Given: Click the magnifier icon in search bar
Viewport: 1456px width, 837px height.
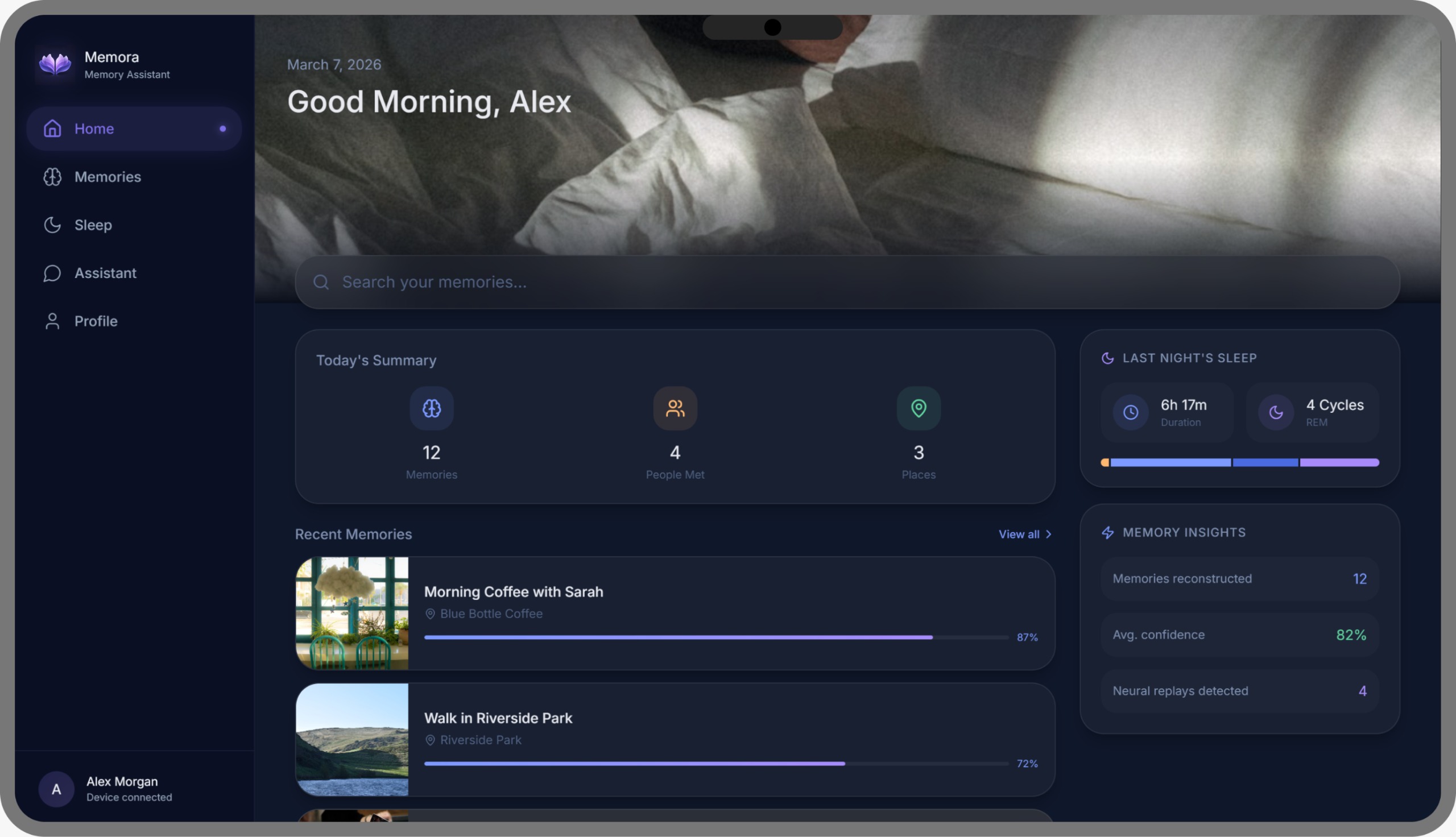Looking at the screenshot, I should 321,282.
